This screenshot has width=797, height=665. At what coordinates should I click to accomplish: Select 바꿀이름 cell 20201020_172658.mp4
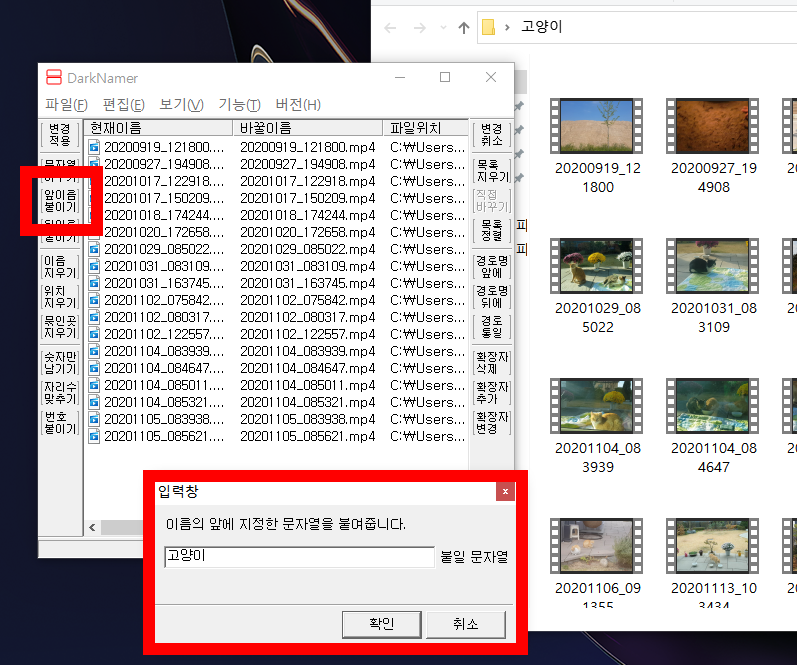pyautogui.click(x=308, y=232)
